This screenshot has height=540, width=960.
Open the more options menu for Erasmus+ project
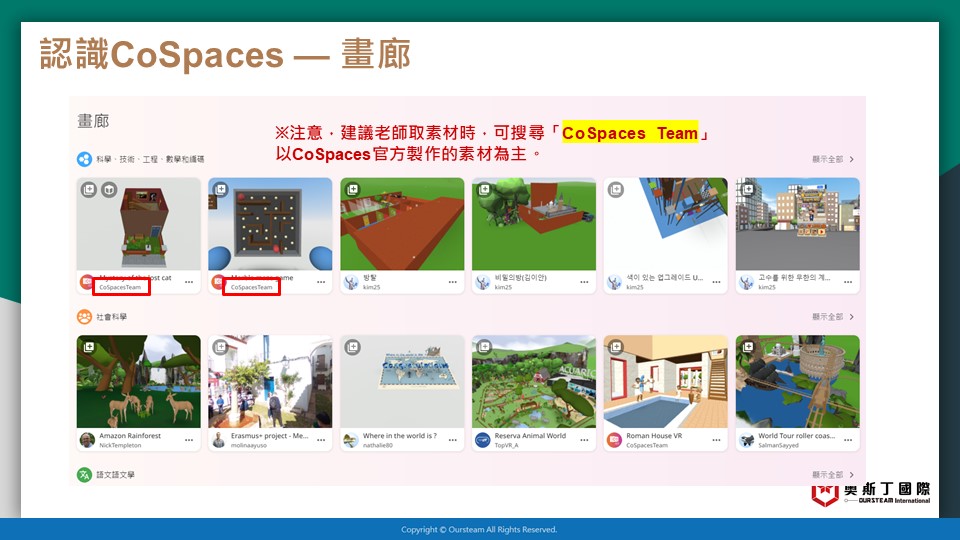321,440
